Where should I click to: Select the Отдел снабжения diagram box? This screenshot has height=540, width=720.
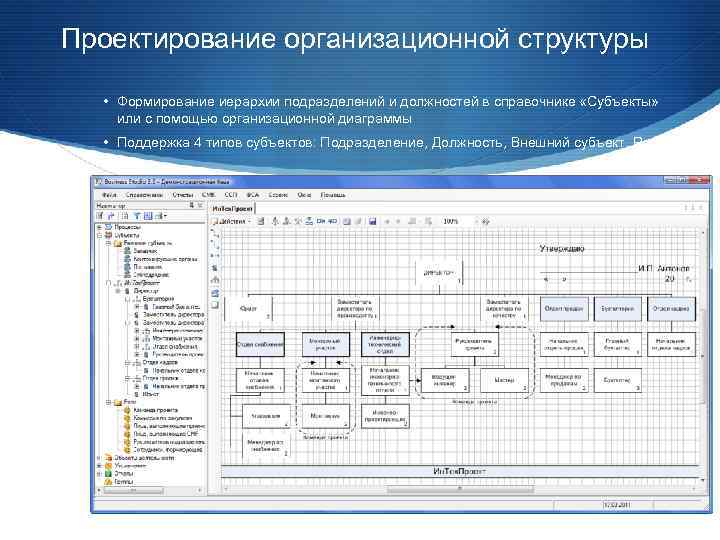point(260,344)
